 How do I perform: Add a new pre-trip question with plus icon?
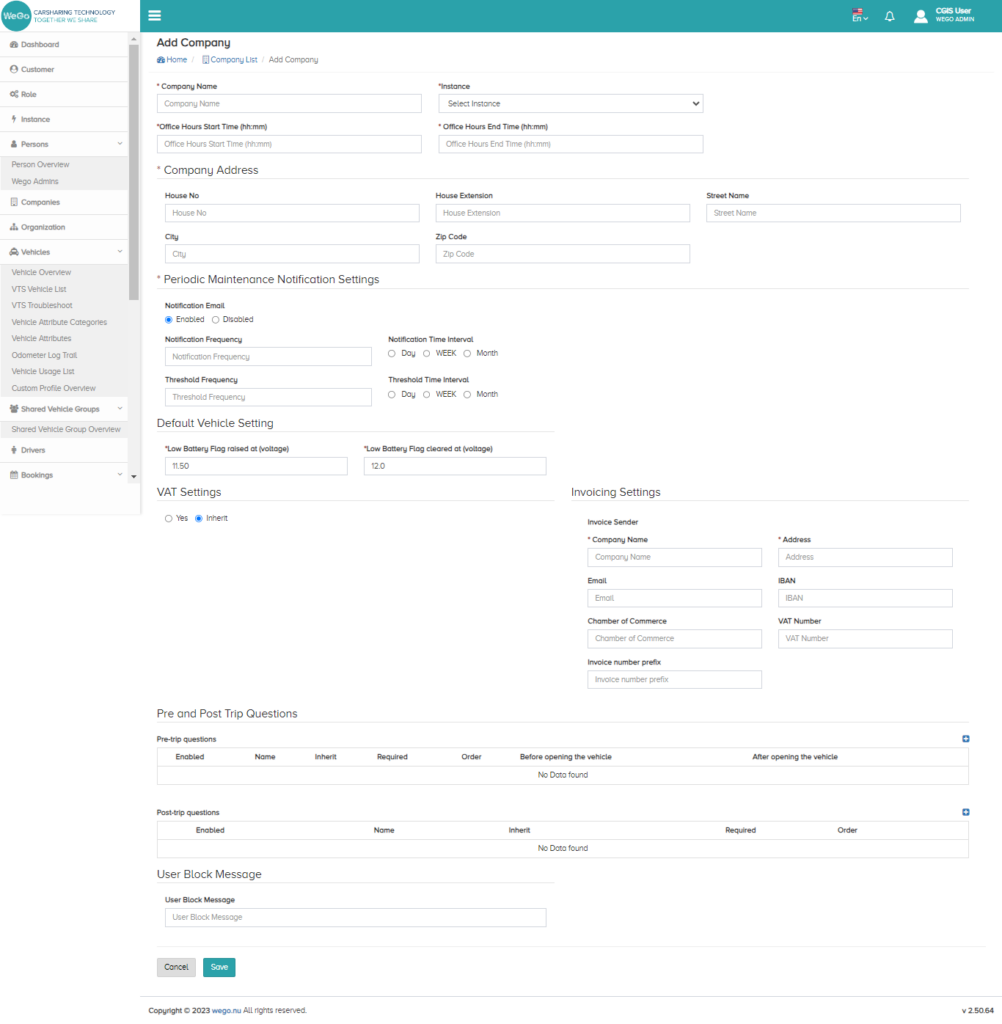965,739
